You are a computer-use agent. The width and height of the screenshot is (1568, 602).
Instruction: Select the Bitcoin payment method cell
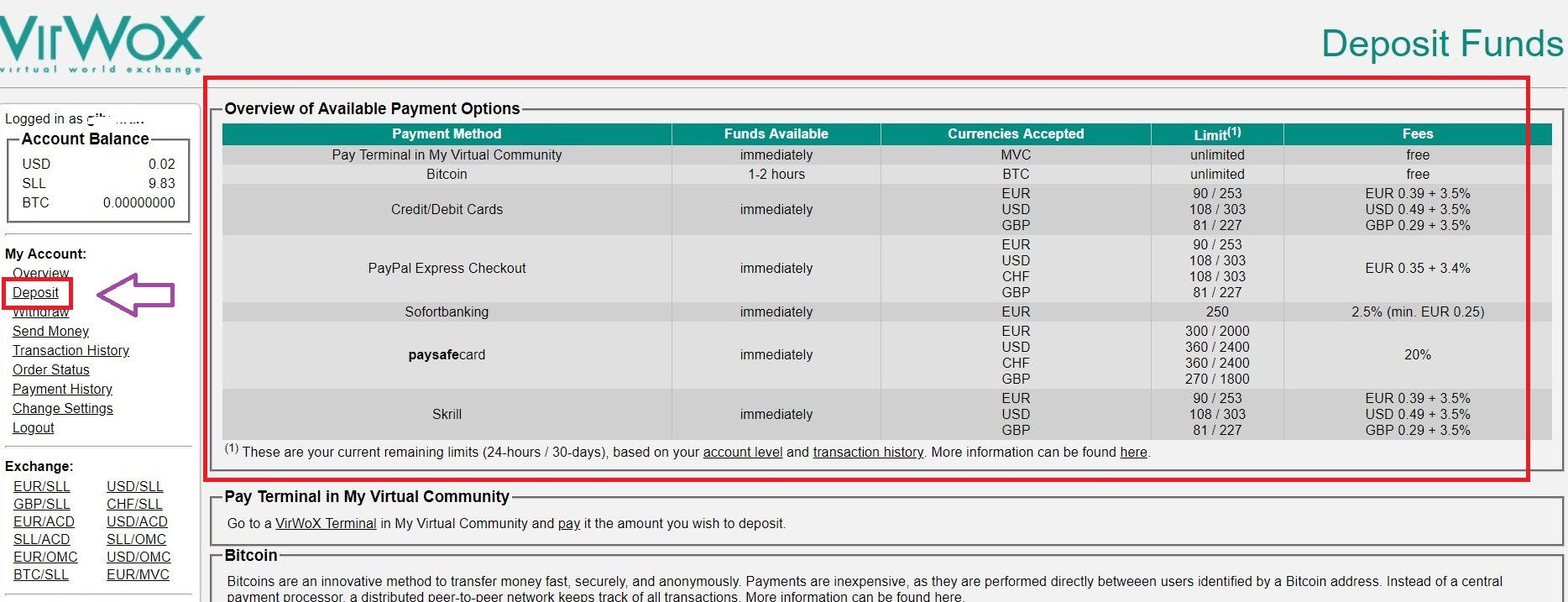coord(447,174)
